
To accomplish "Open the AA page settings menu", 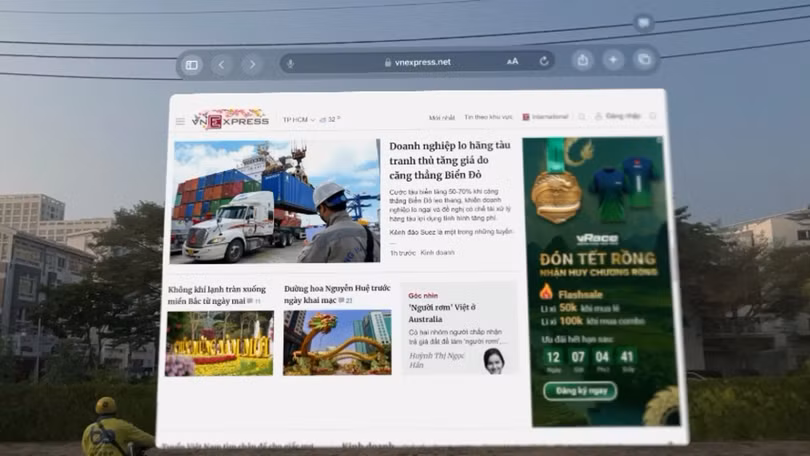I will pos(512,61).
